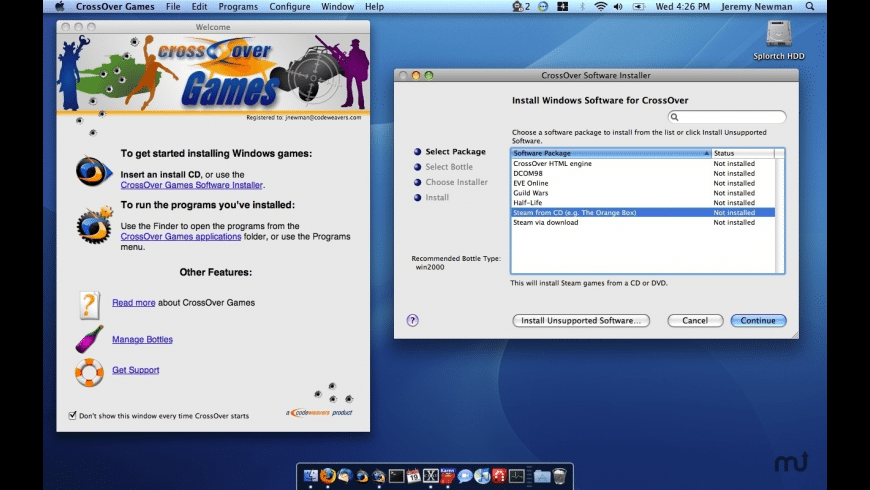This screenshot has width=870, height=490.
Task: Click the question mark document icon
Action: (x=89, y=303)
